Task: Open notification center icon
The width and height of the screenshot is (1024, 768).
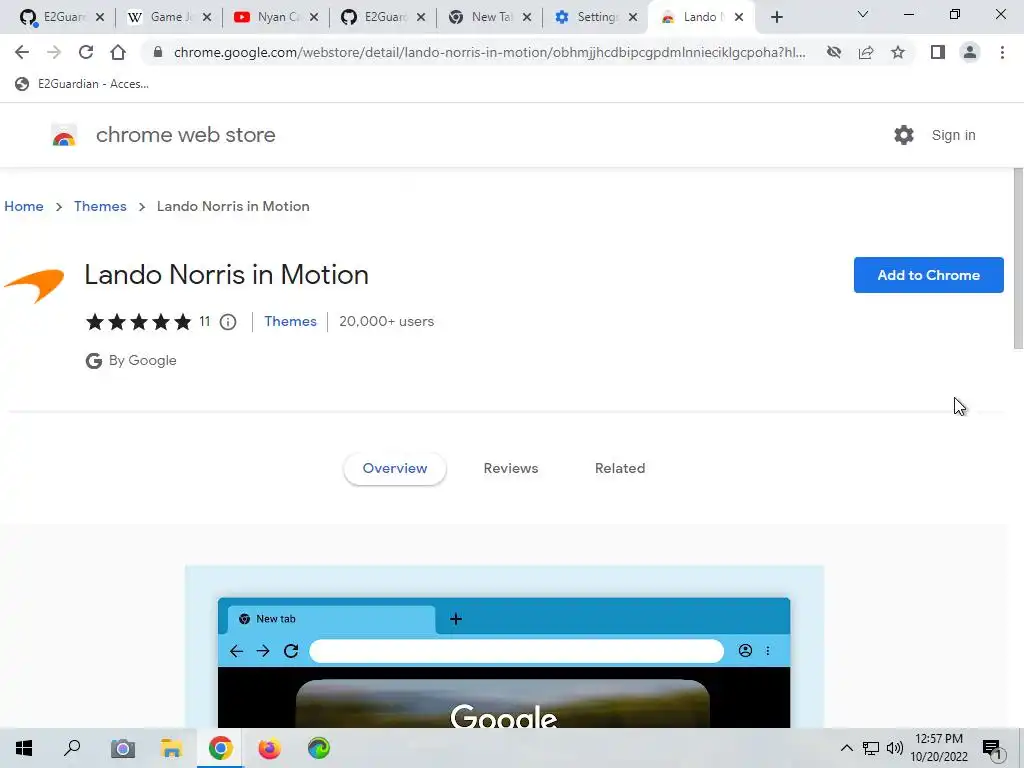Action: point(992,749)
